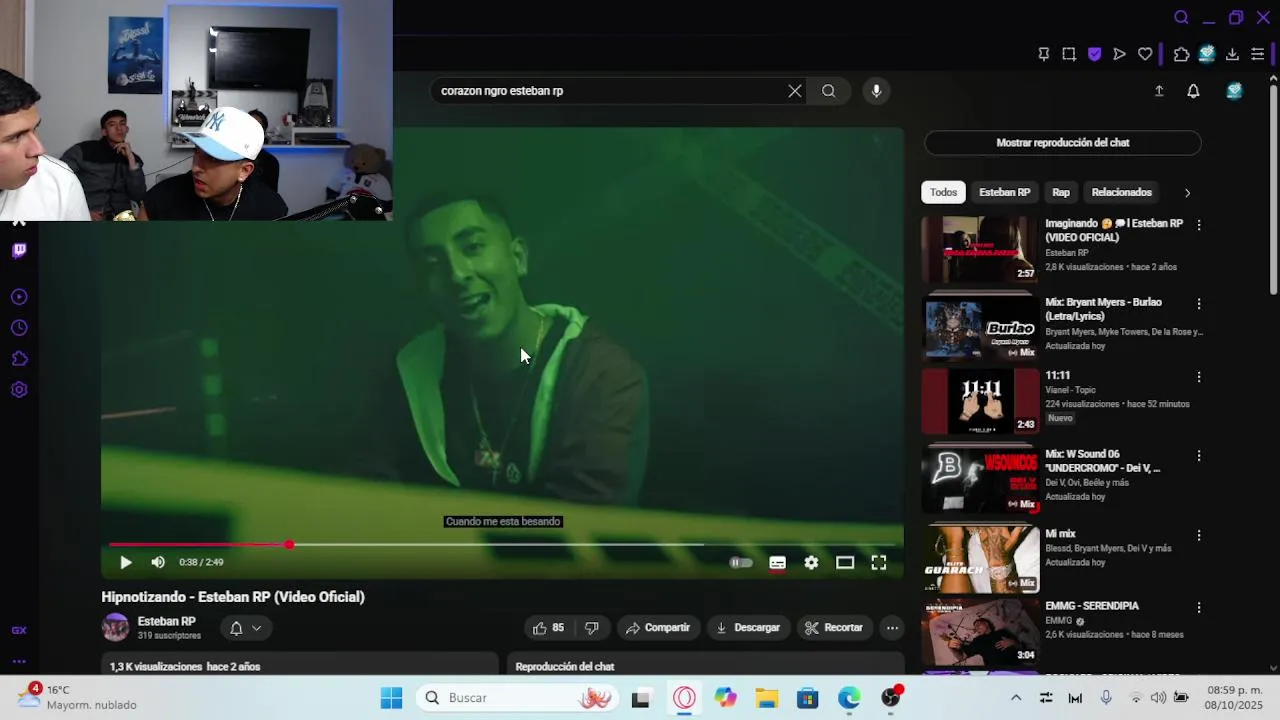
Task: Toggle the autoplay switch in the player
Action: click(741, 563)
